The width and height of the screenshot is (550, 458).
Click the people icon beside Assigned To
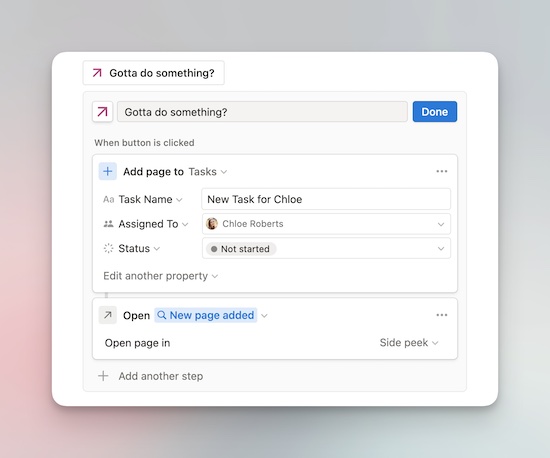108,224
